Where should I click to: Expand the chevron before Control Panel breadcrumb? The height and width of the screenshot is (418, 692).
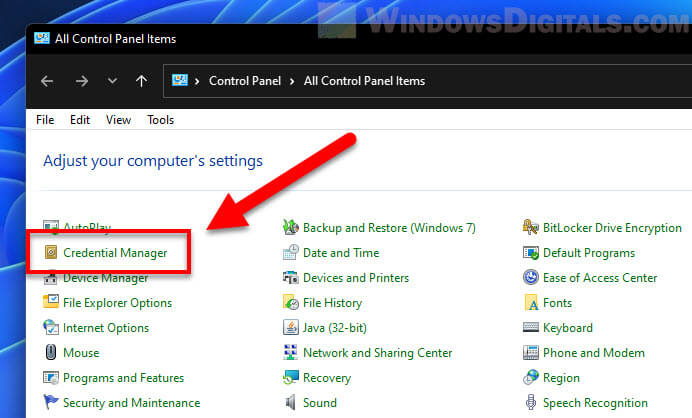tap(197, 81)
